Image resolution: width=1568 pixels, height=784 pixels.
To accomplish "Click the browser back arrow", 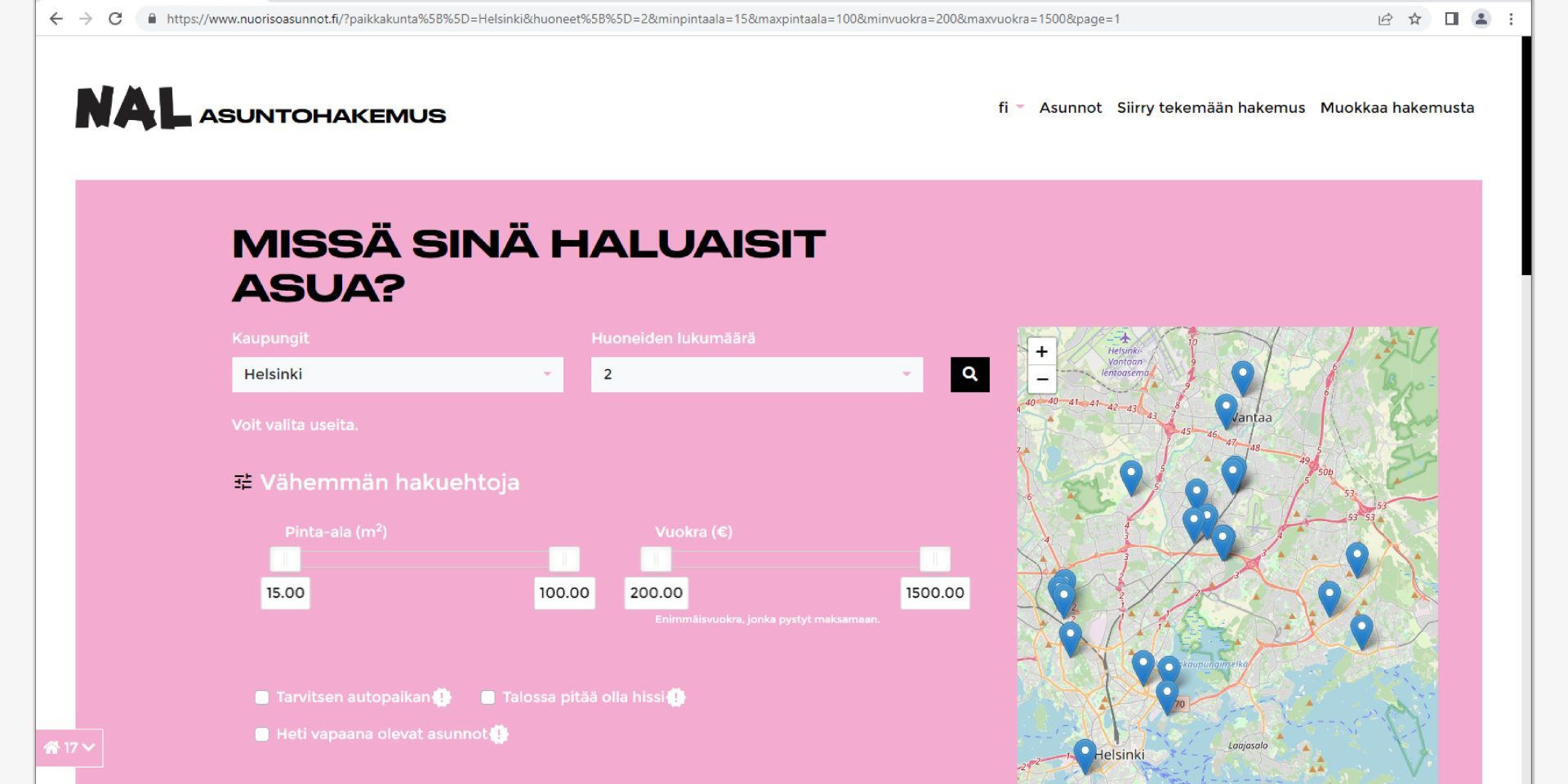I will [56, 19].
